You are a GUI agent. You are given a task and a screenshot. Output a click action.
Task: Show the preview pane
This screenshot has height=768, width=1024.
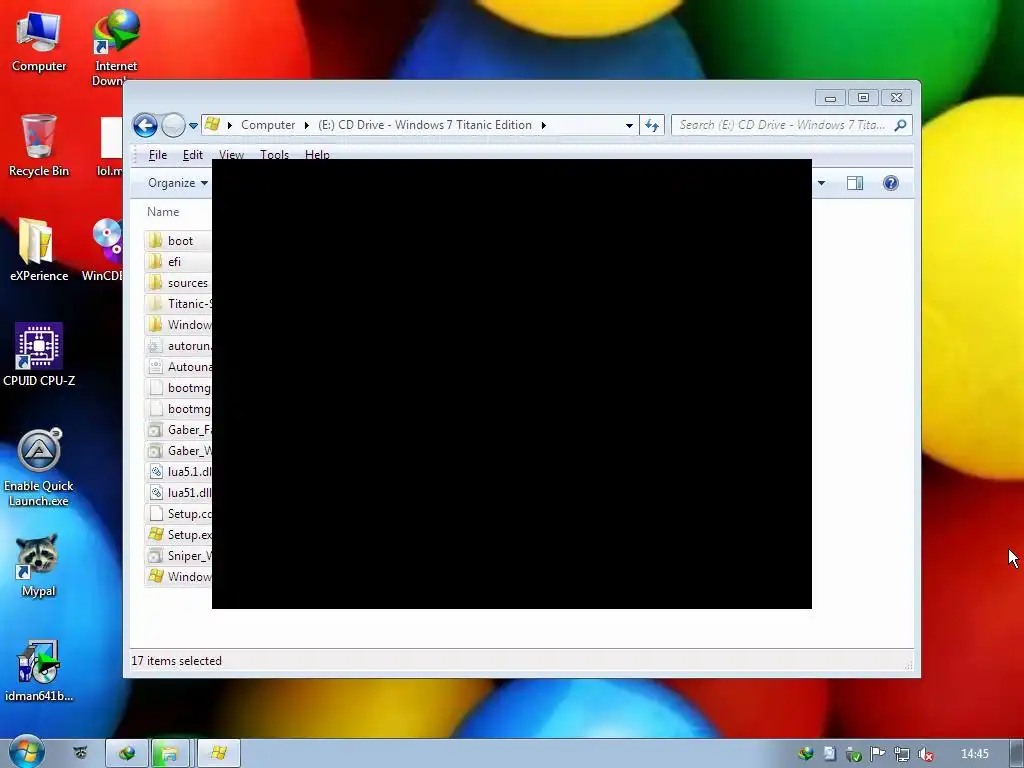point(855,183)
